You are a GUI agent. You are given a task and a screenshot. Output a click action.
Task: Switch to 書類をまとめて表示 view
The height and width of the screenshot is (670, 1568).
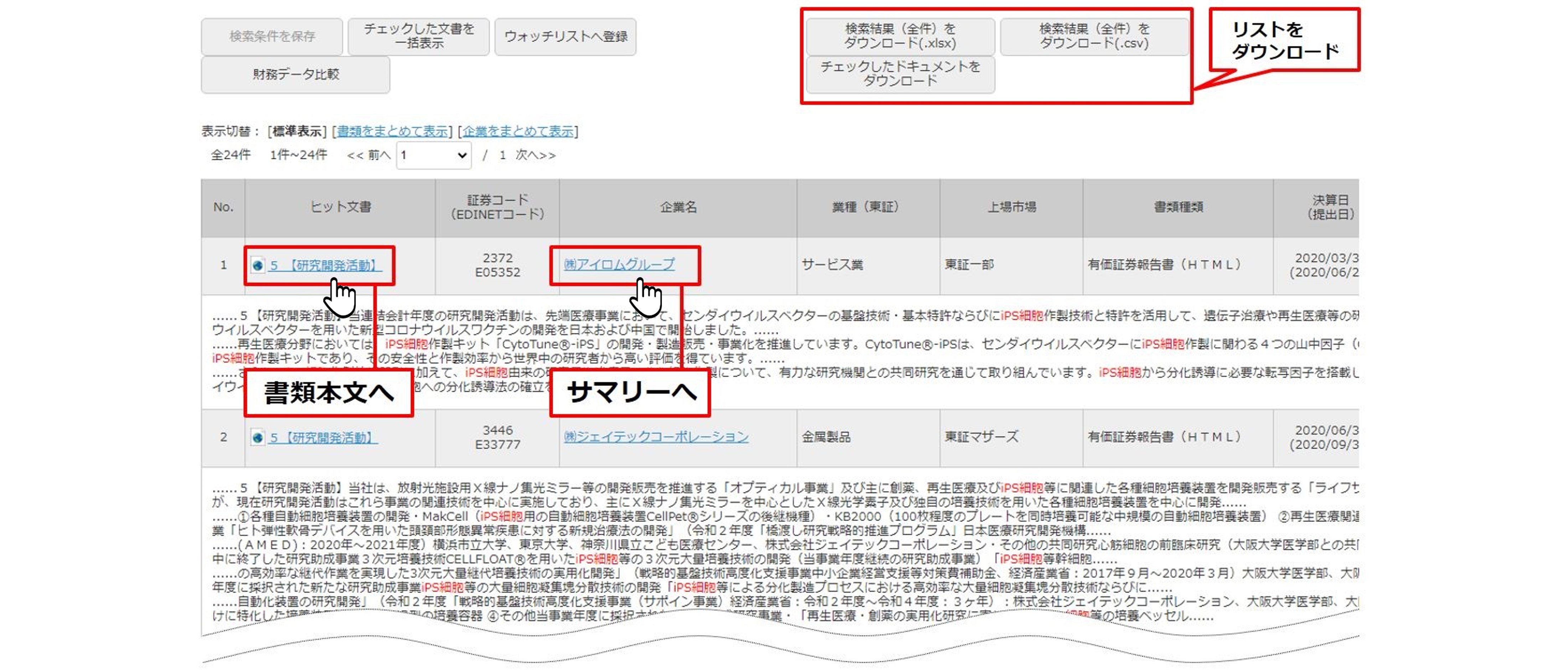(393, 131)
